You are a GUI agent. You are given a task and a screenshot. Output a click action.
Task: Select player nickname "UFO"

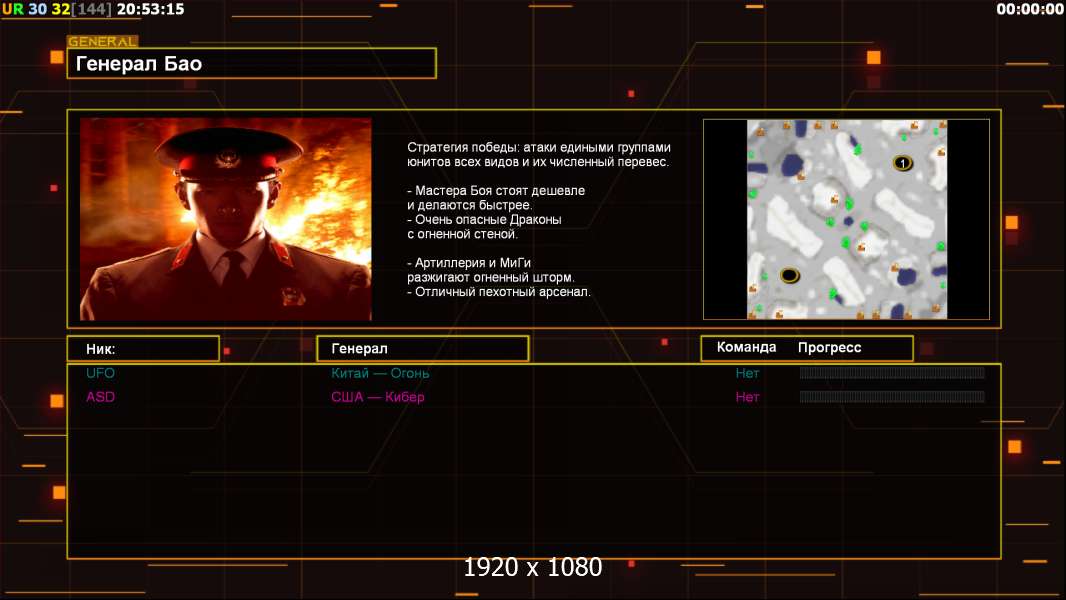coord(101,373)
